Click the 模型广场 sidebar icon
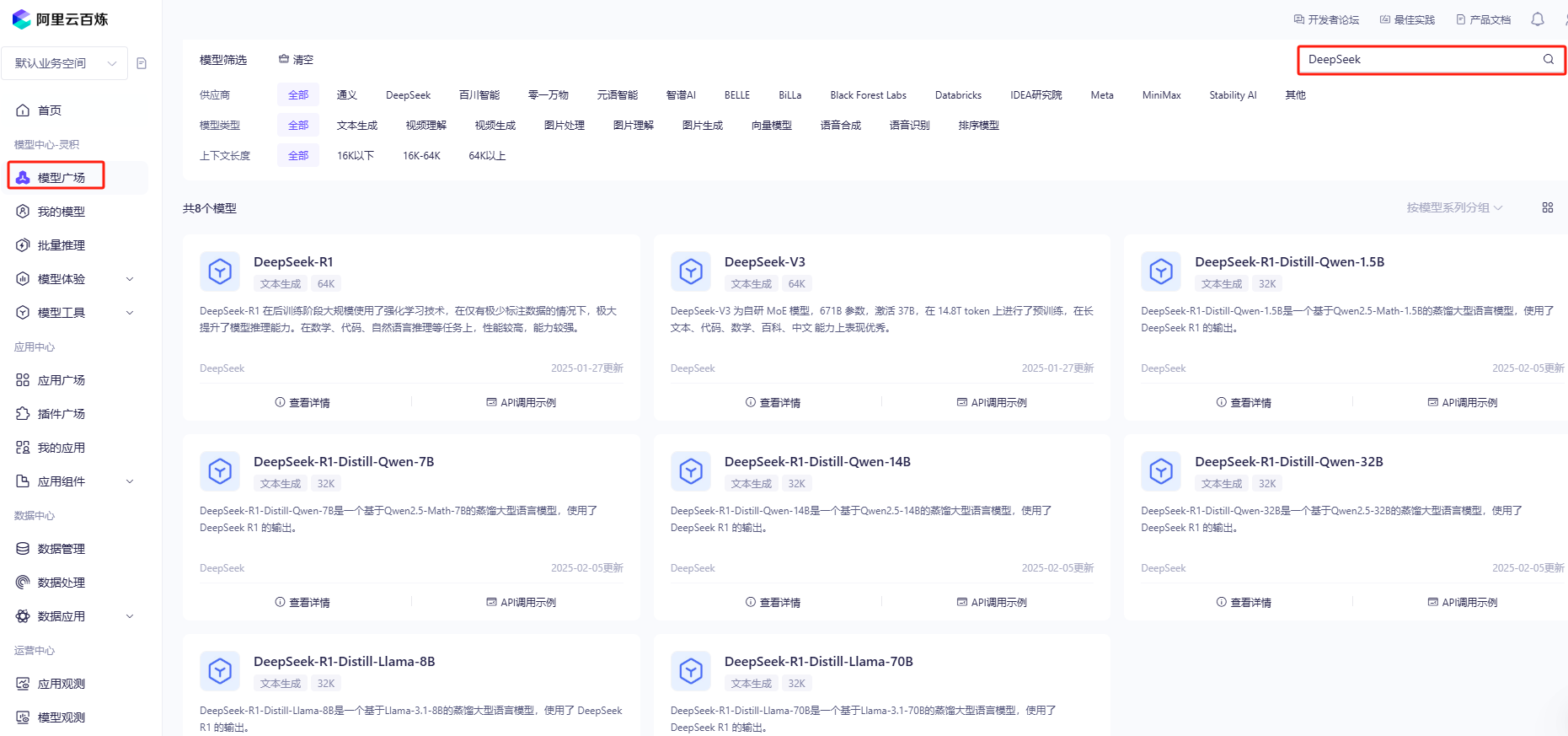This screenshot has width=1568, height=736. coord(23,177)
